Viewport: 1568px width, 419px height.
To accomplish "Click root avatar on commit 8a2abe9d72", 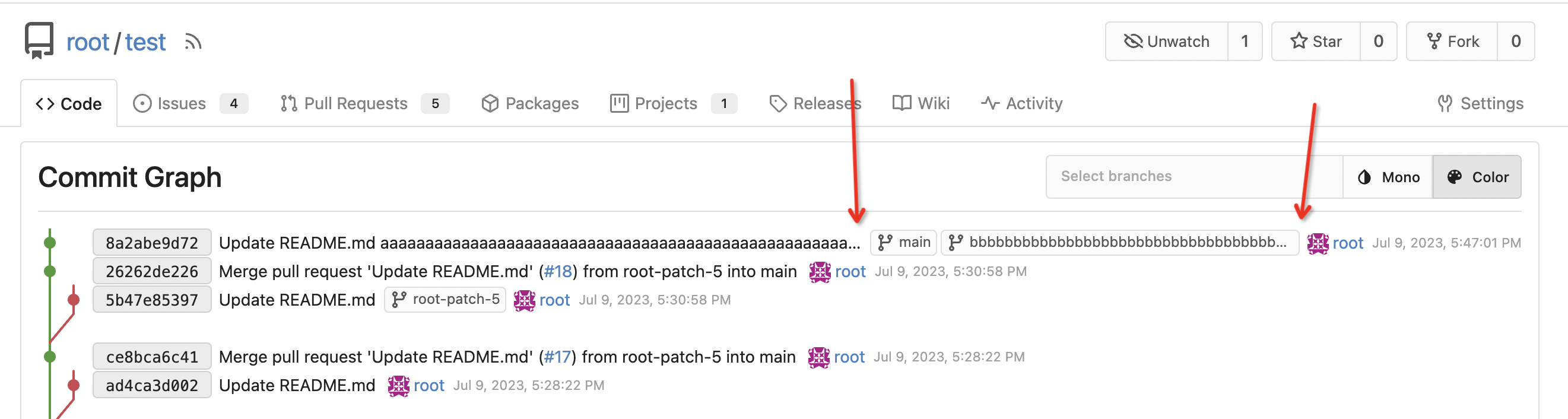I will pos(1317,243).
